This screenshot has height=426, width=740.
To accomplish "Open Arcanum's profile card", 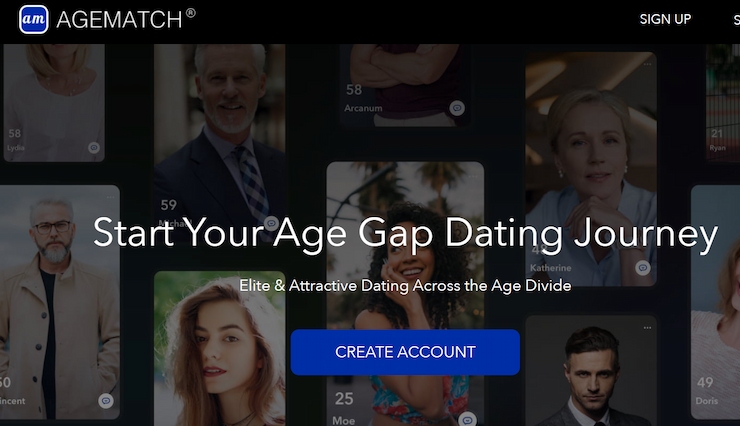I will (x=405, y=85).
